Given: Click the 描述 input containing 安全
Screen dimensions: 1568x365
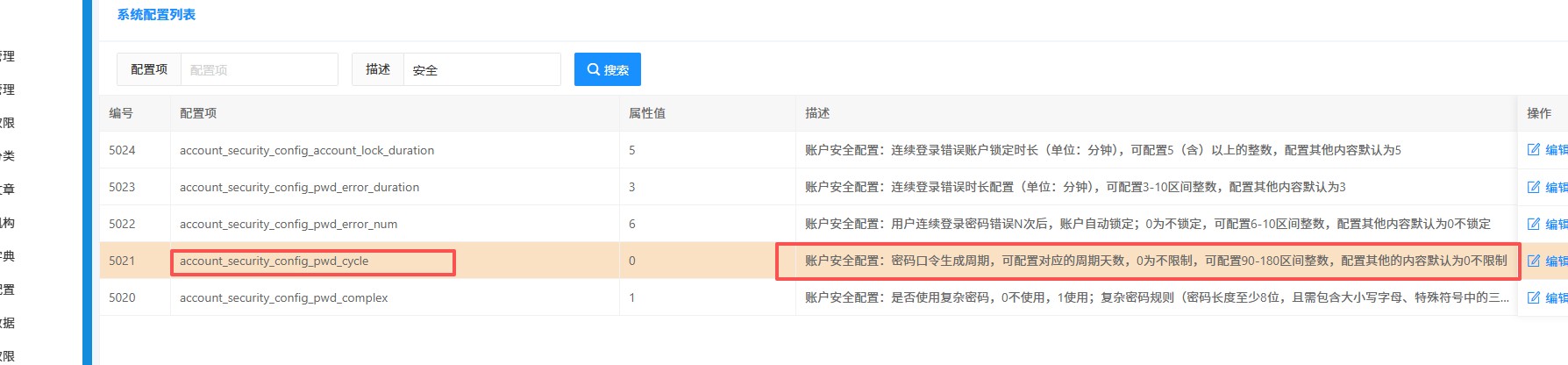Looking at the screenshot, I should pos(481,69).
